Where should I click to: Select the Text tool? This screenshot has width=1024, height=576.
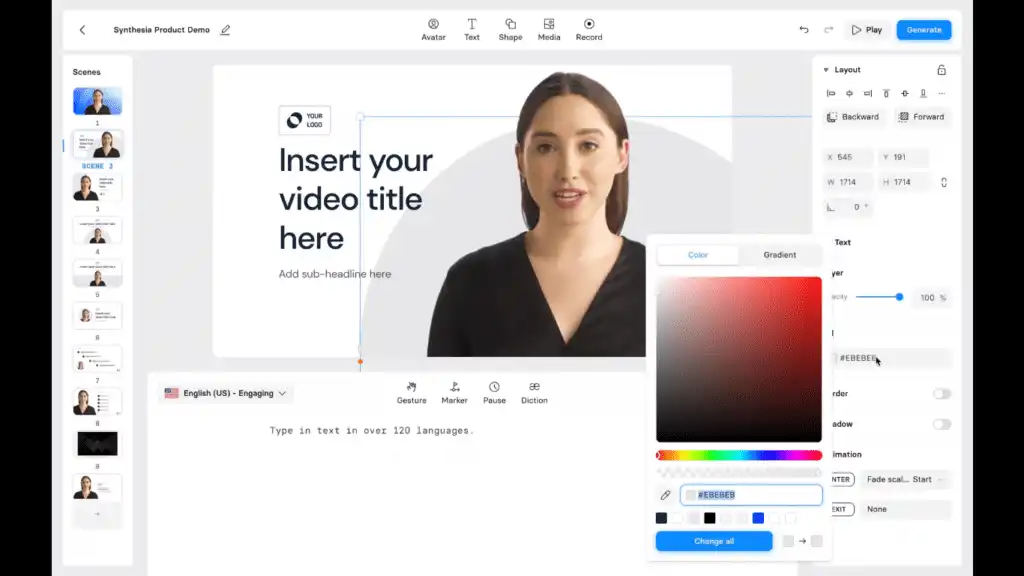coord(472,30)
